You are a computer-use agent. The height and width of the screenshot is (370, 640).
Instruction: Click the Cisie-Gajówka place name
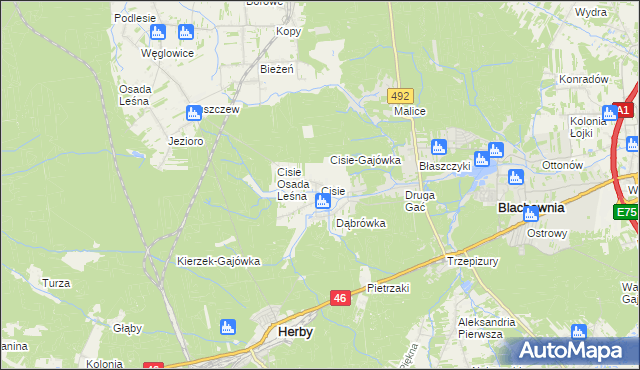[365, 160]
